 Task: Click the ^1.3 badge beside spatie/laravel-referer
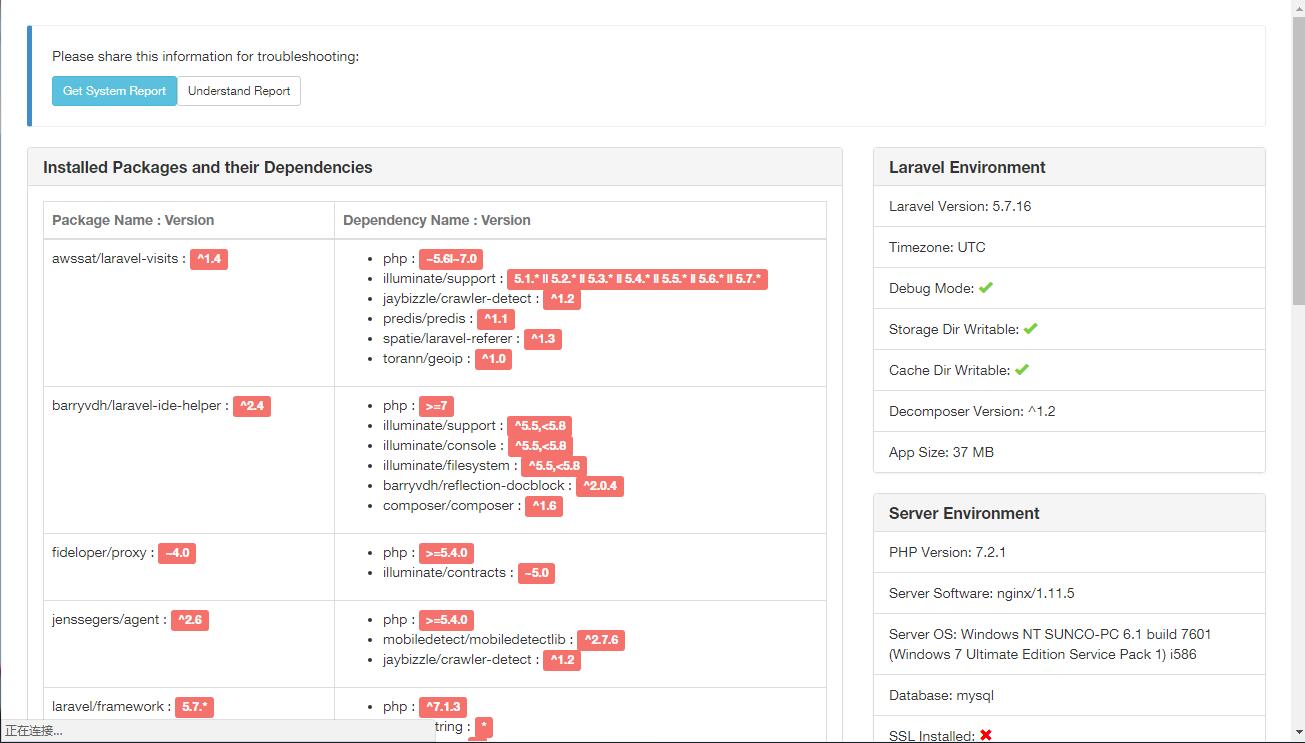(x=541, y=339)
